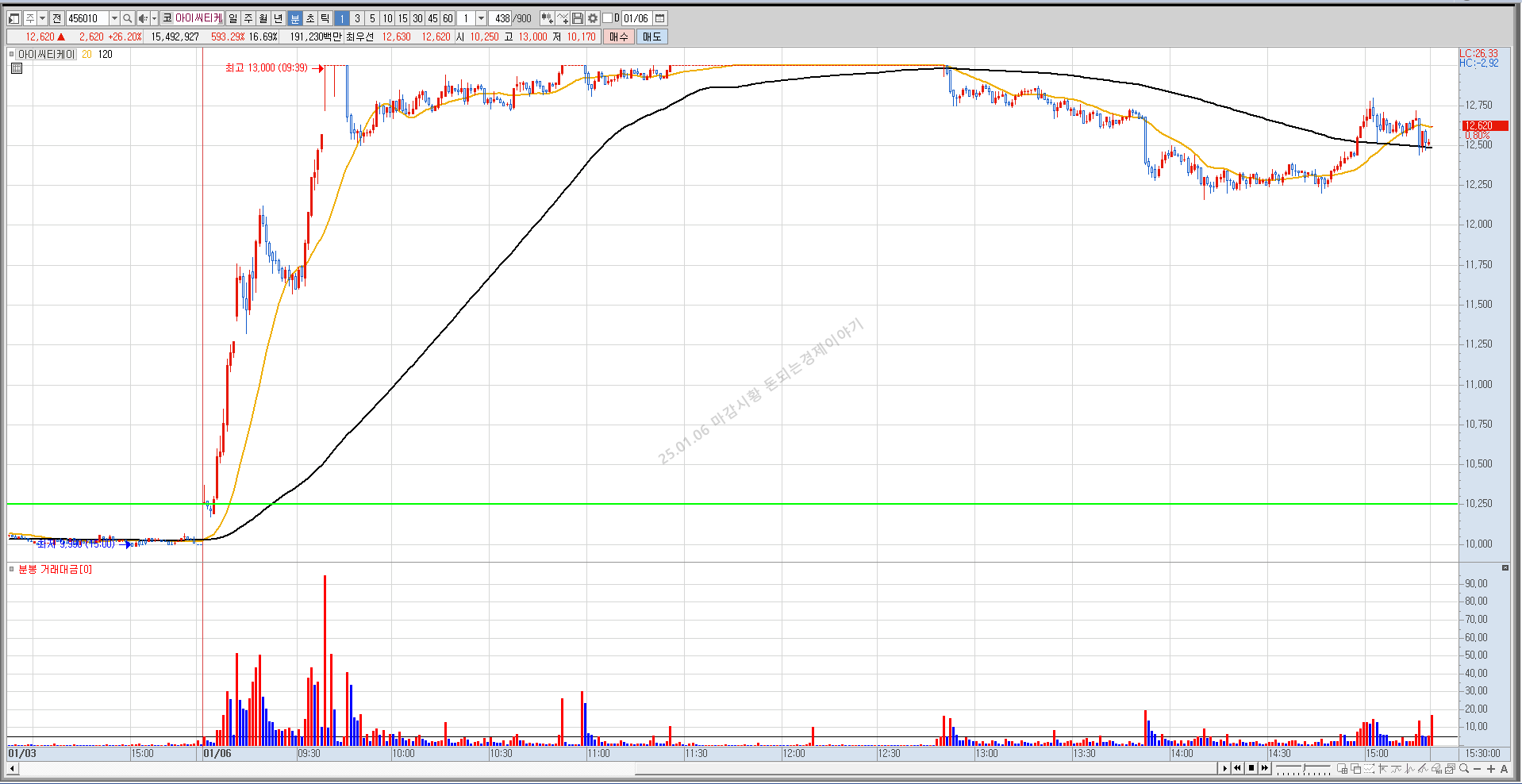Open the chart layout icon at toolbar start
Screen dimensions: 1522x784
click(x=13, y=18)
